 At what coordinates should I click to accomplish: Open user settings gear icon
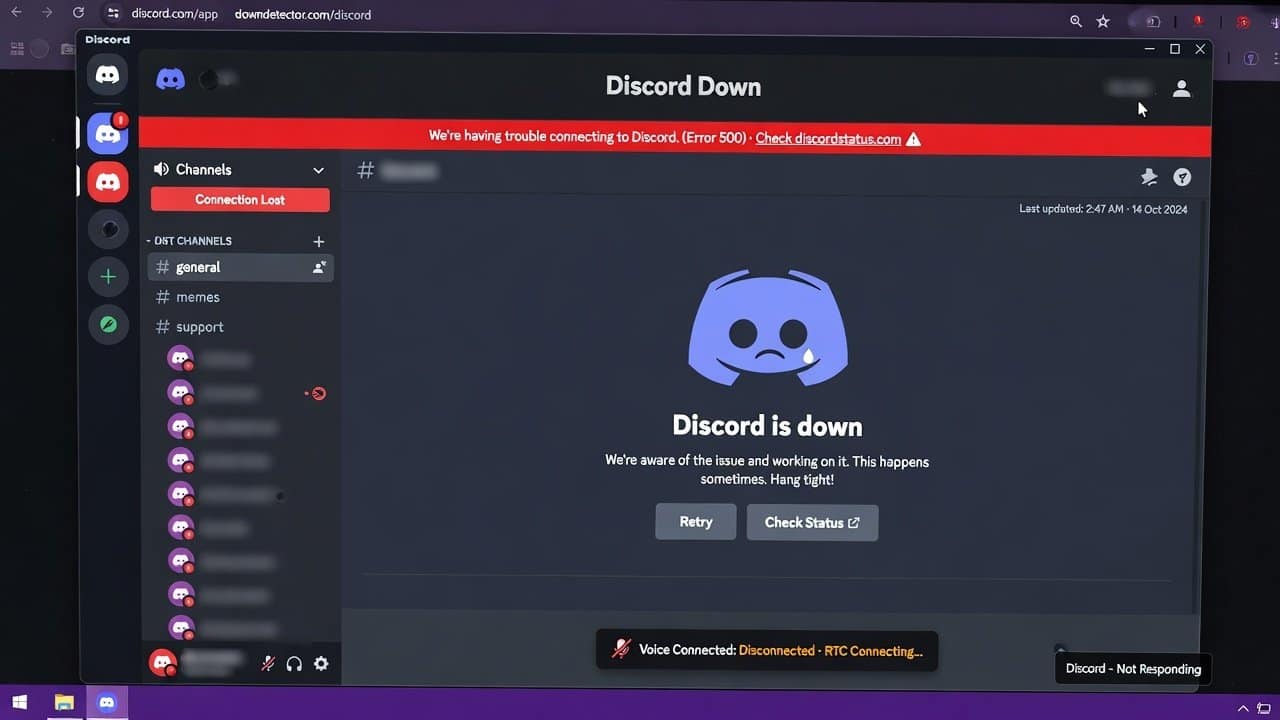click(x=321, y=663)
